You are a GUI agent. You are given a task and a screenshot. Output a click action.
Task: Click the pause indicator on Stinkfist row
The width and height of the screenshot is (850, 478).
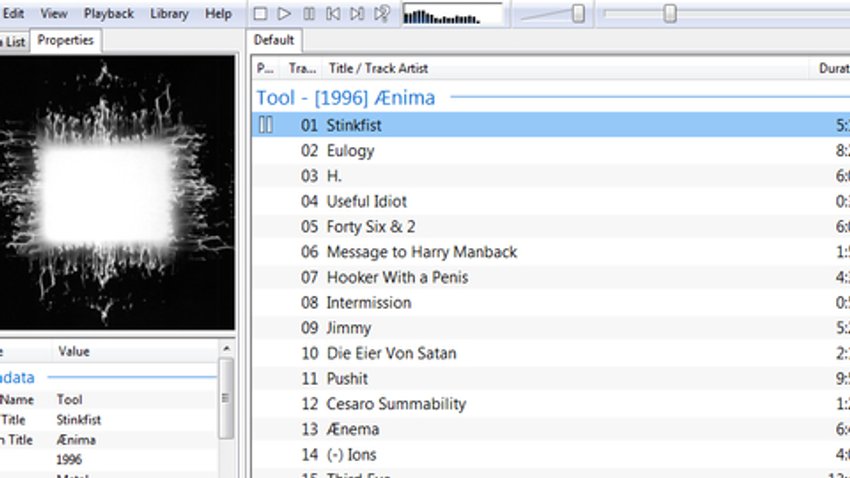point(266,125)
